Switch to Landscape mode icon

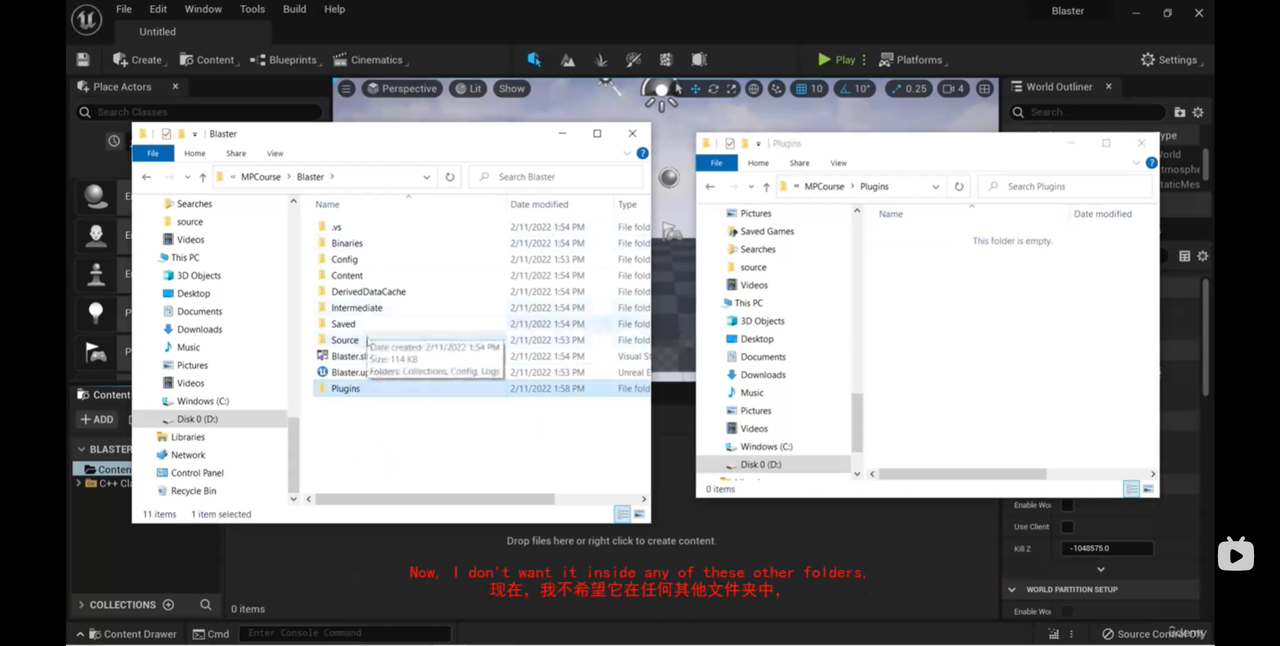[x=568, y=60]
